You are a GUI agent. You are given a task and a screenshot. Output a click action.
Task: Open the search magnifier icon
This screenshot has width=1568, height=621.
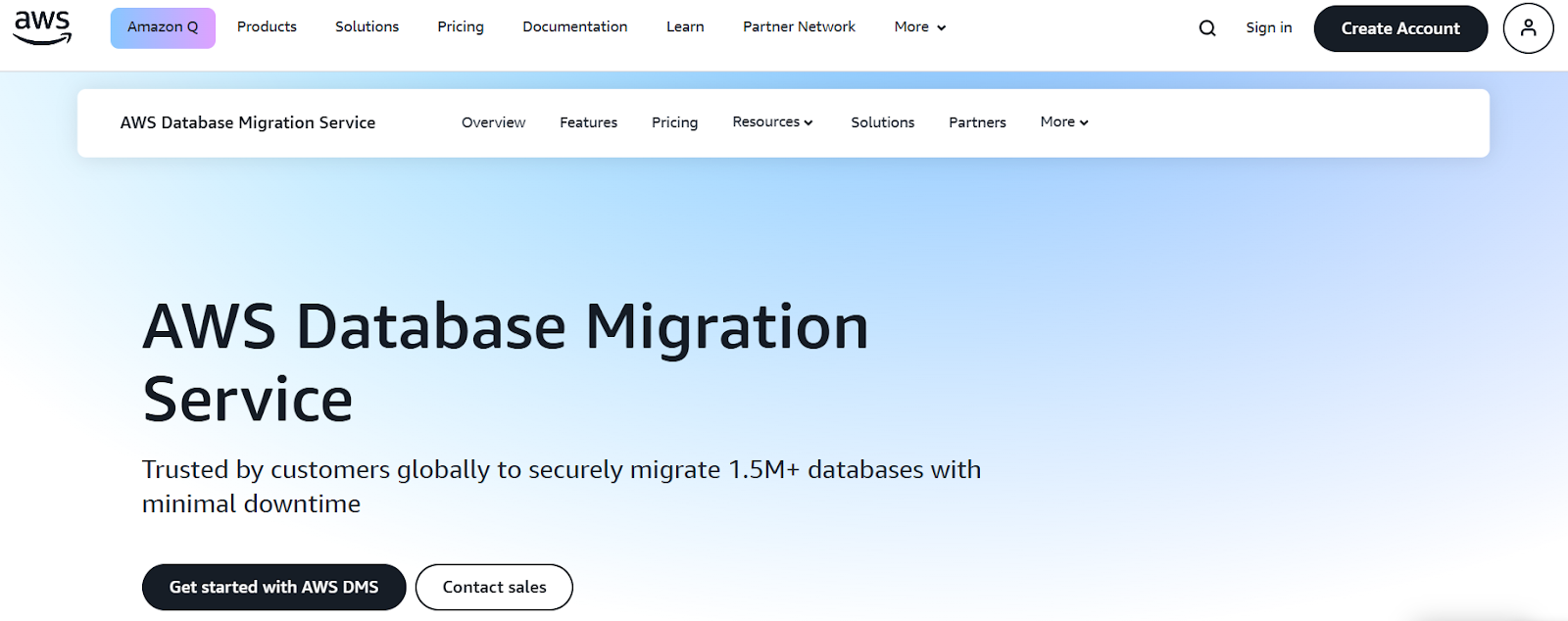click(1207, 28)
